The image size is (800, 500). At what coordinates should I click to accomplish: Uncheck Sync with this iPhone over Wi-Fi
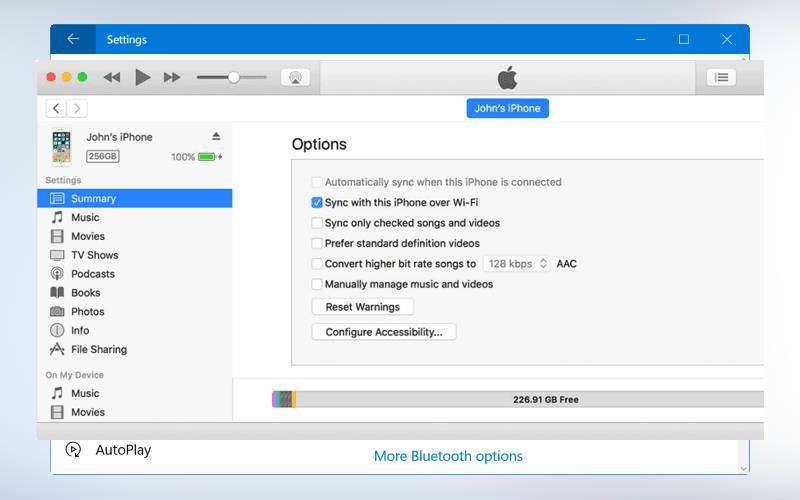point(317,203)
